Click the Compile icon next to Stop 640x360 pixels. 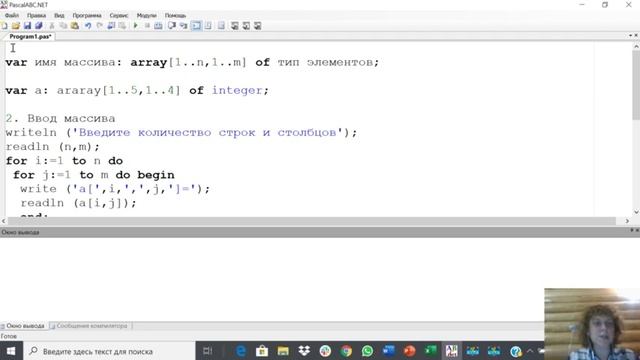158,26
